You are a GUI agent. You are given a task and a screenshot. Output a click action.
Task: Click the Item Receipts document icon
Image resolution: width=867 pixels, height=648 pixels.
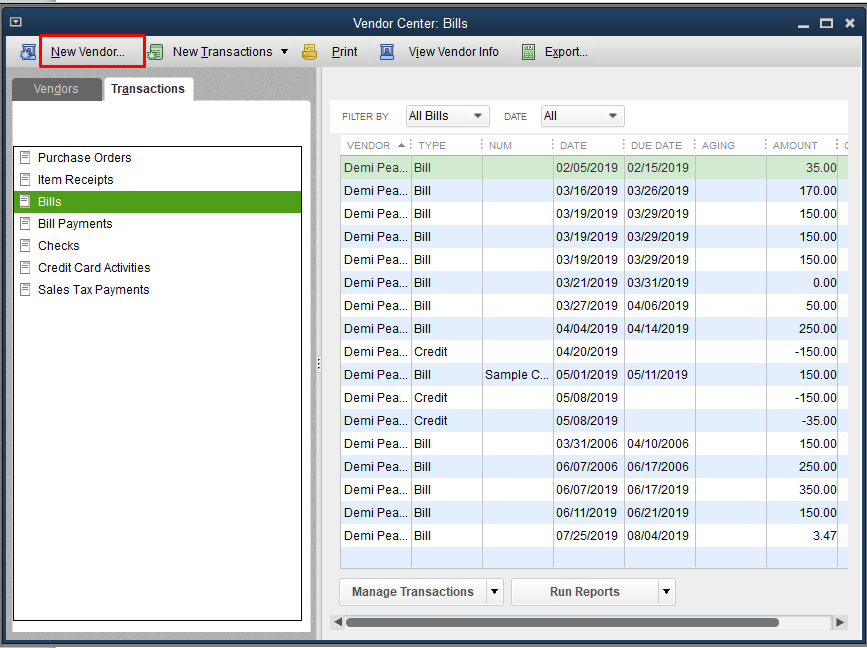pyautogui.click(x=25, y=180)
